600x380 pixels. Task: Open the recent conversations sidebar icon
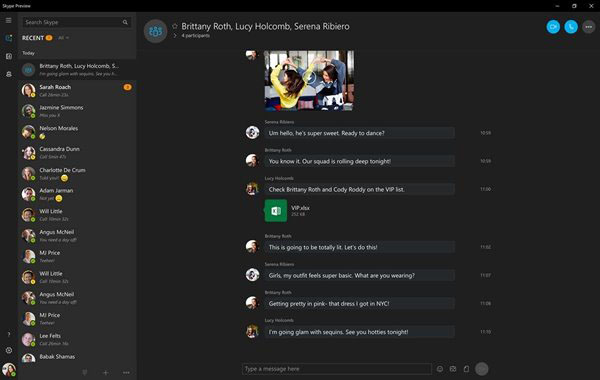pos(8,38)
